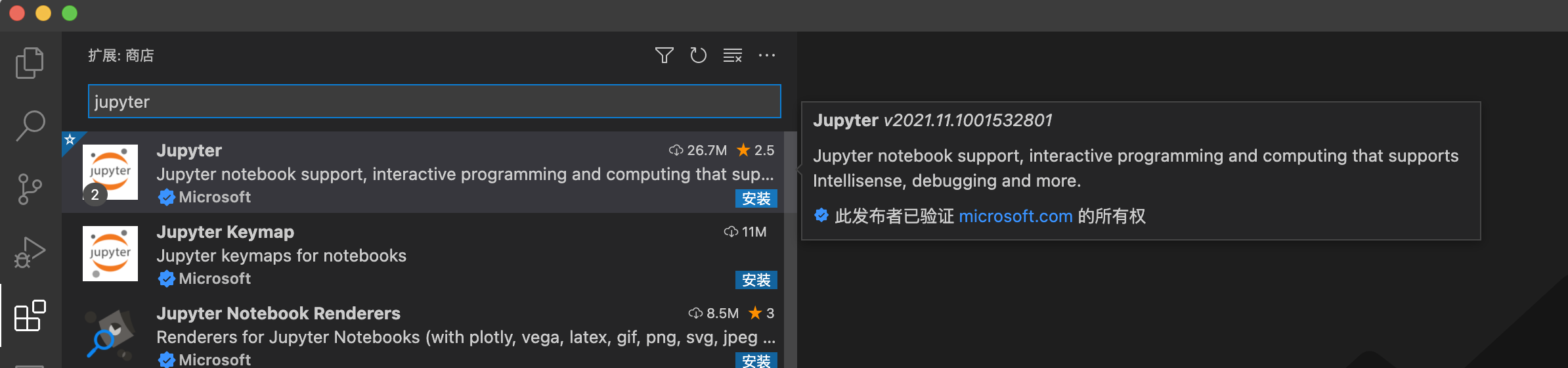
Task: Open the Explorer view in activity bar
Action: [x=30, y=63]
